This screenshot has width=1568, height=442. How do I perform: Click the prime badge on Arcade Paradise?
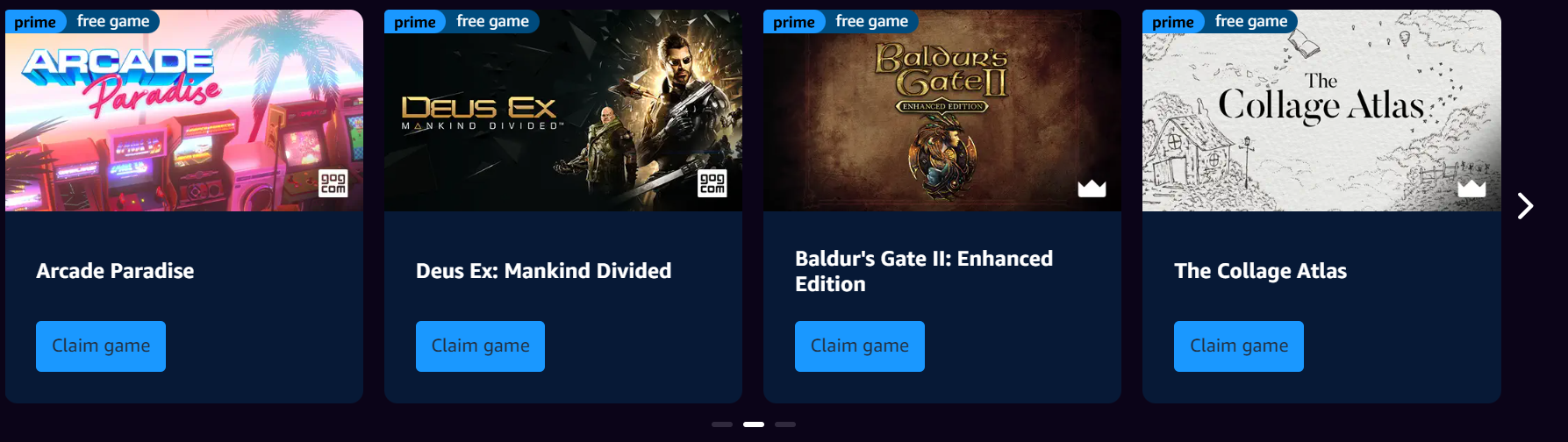pos(35,21)
